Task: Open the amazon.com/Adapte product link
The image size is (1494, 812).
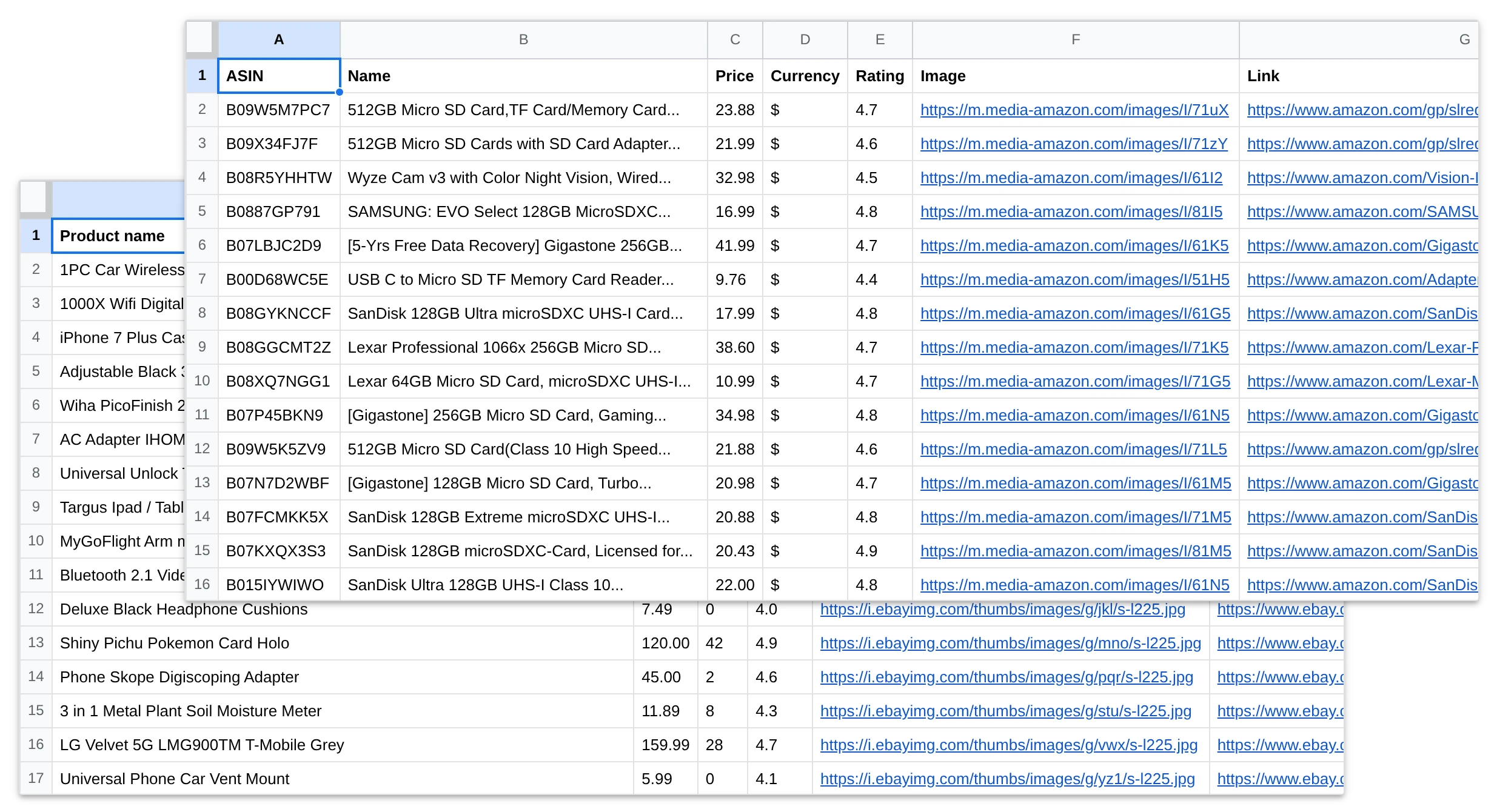Action: [x=1362, y=279]
